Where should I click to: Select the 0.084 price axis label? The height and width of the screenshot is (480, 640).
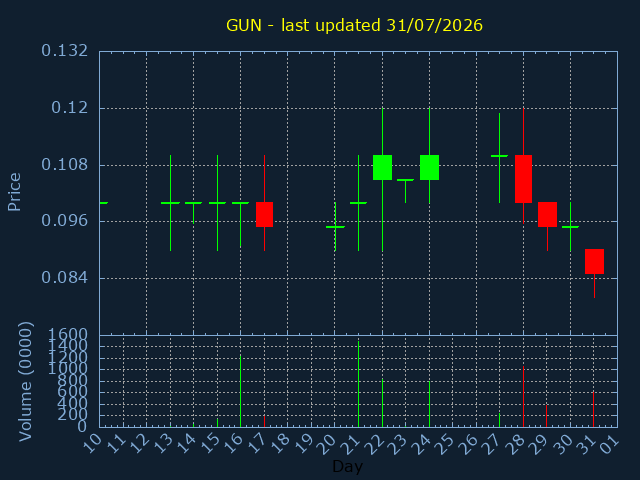click(64, 278)
